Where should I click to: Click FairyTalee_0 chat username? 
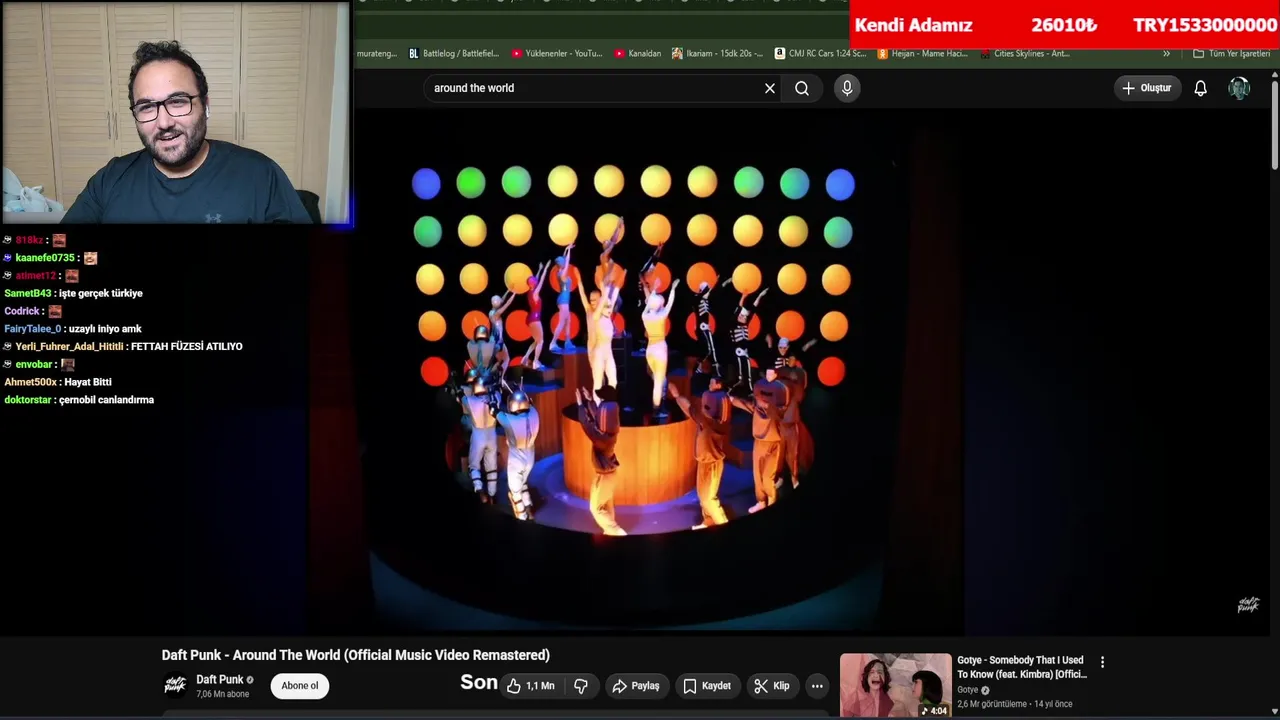33,329
